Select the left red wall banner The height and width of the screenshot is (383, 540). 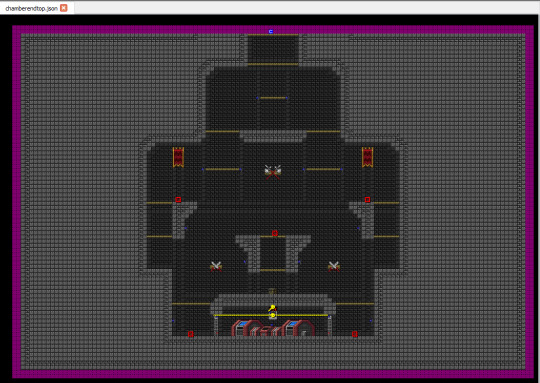178,157
